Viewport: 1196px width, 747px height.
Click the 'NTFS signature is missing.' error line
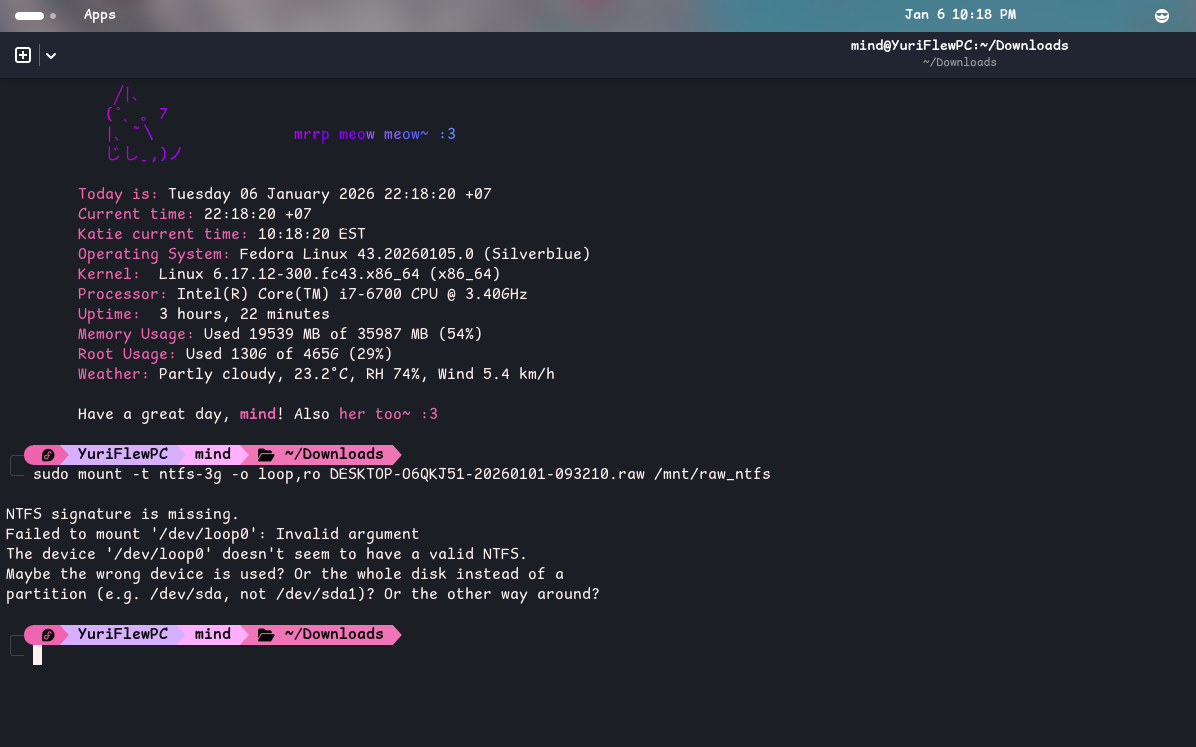(122, 514)
